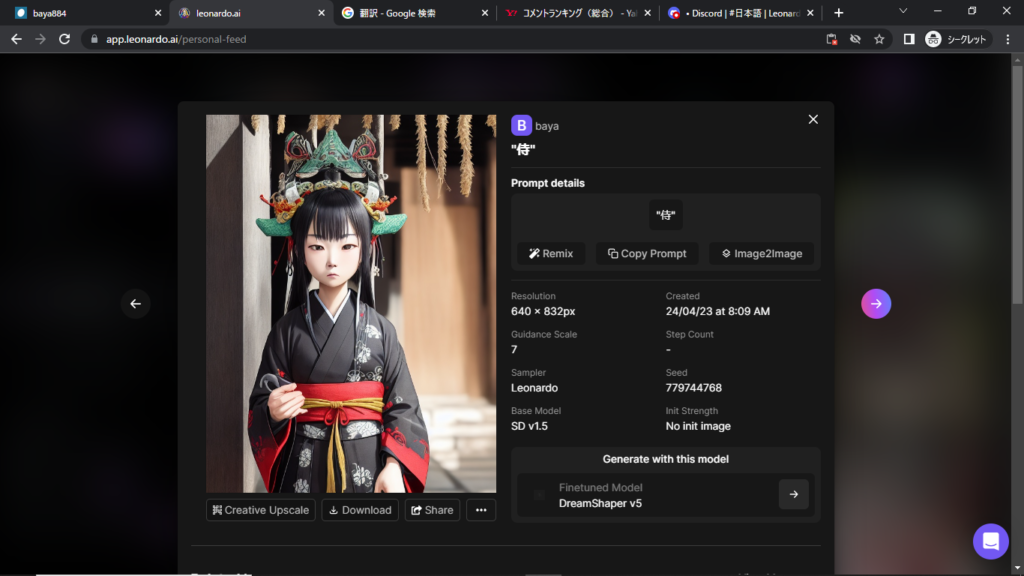Click Creative Upscale below the image

click(260, 510)
